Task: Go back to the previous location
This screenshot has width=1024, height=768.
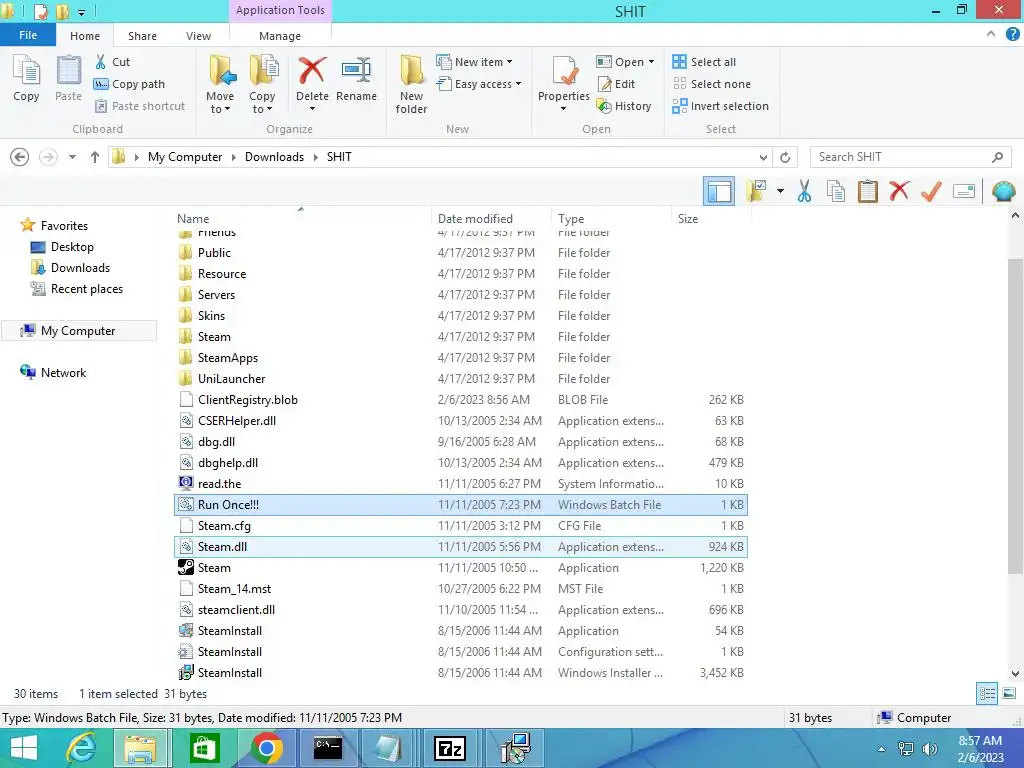Action: (x=20, y=157)
